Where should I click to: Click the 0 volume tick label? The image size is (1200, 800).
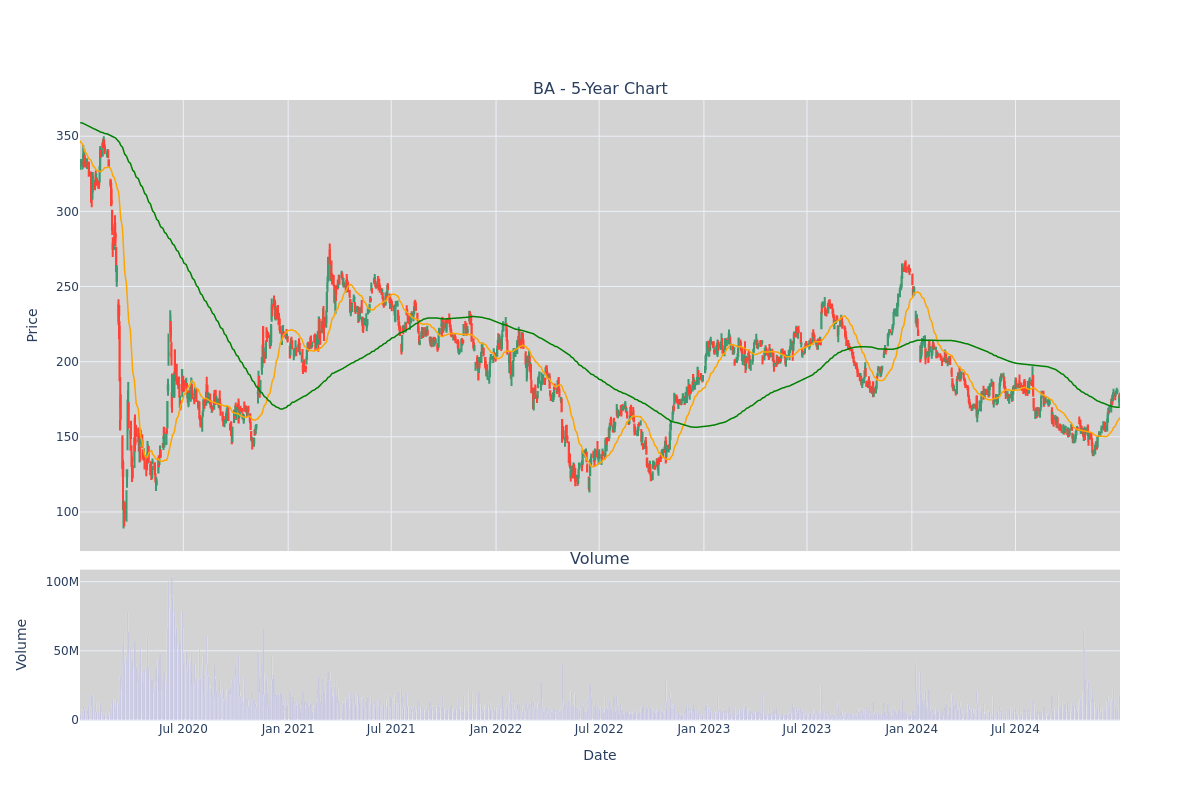click(75, 719)
